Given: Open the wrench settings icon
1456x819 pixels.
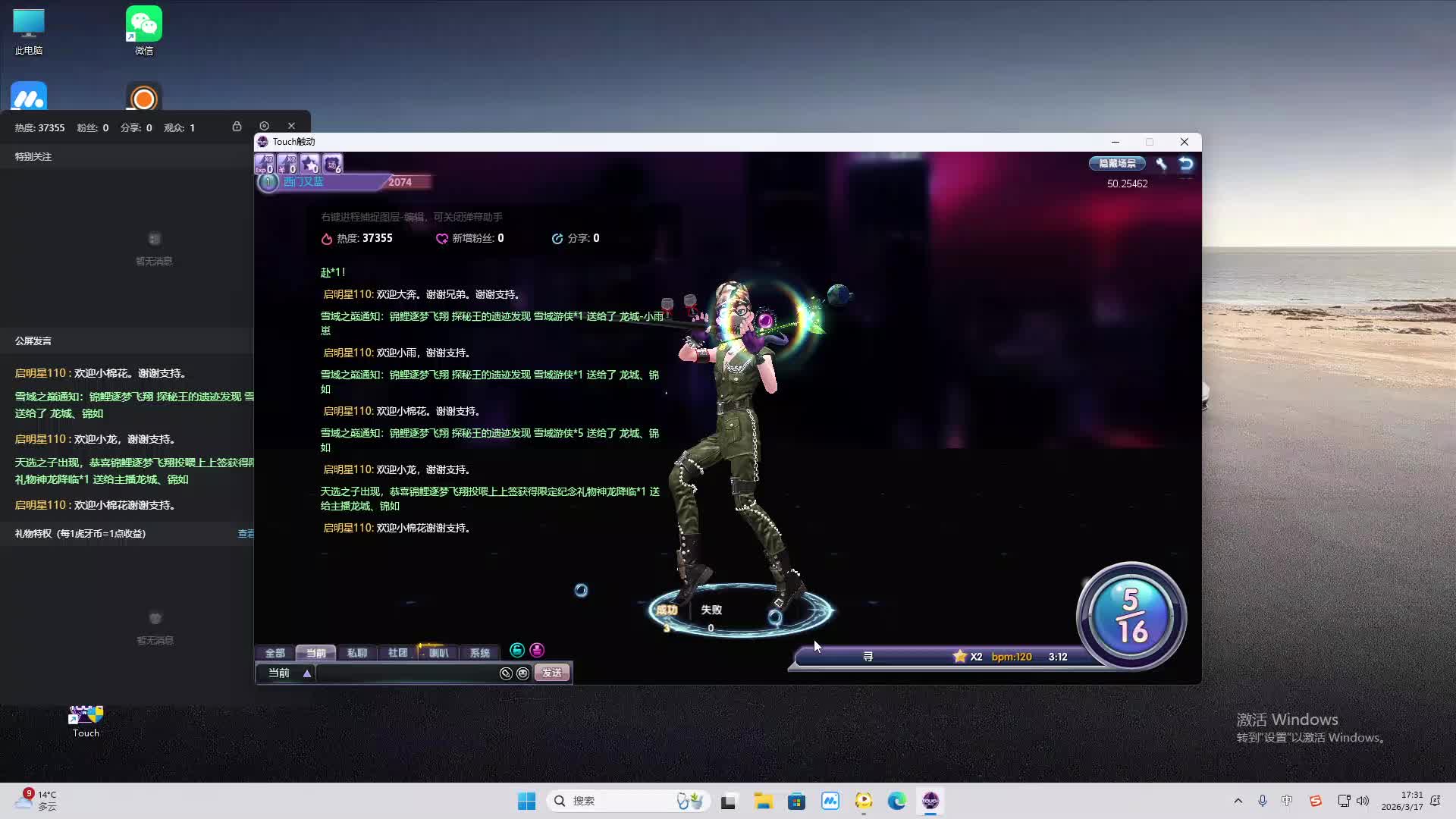Looking at the screenshot, I should [1161, 163].
